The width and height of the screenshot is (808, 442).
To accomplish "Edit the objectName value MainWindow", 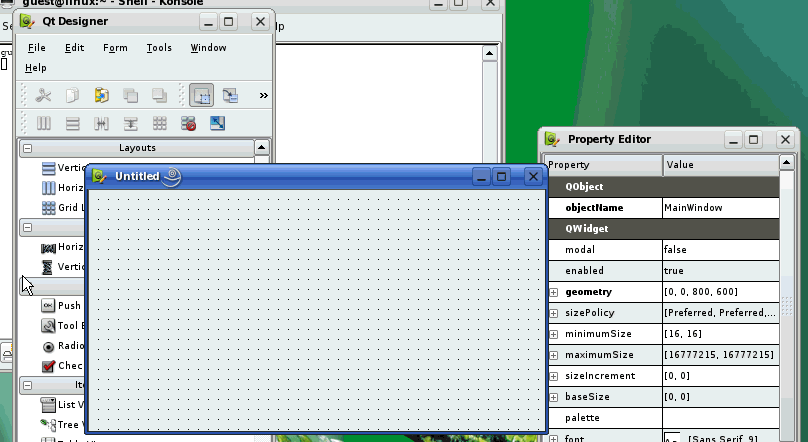I will point(720,208).
